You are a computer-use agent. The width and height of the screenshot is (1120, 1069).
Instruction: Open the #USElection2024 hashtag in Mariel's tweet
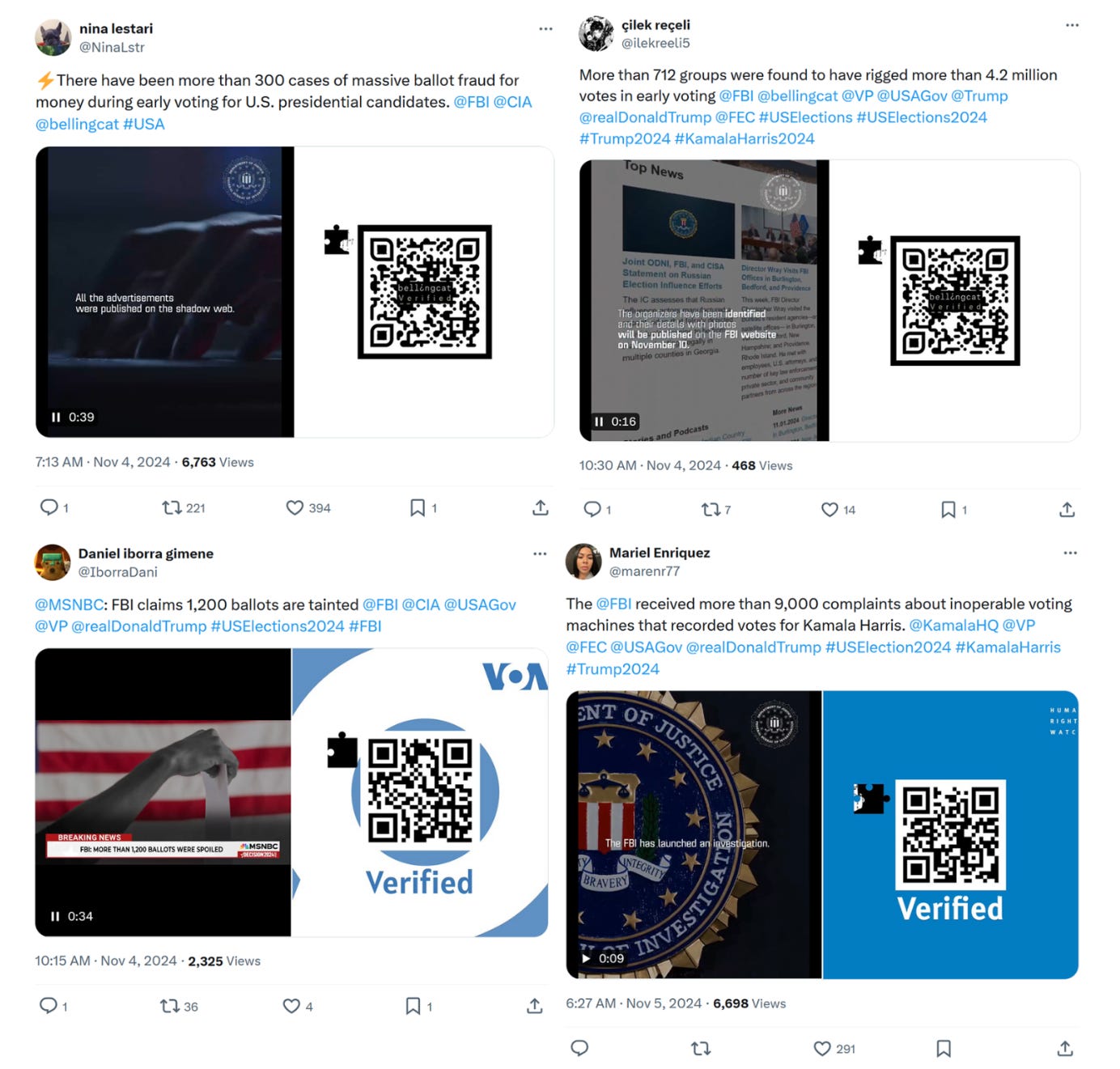pyautogui.click(x=888, y=647)
